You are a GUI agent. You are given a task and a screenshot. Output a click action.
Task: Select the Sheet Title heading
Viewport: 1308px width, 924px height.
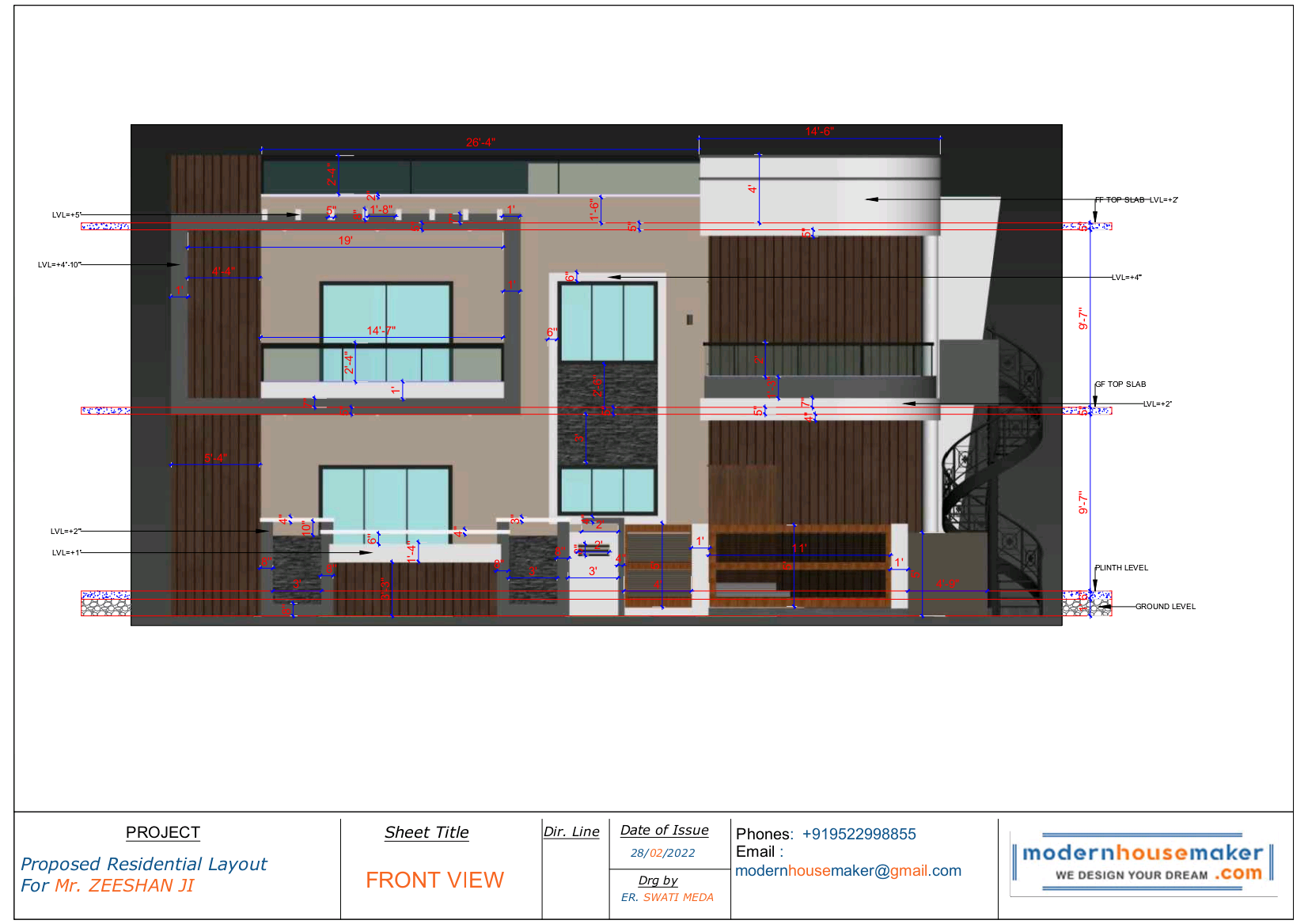tap(427, 832)
